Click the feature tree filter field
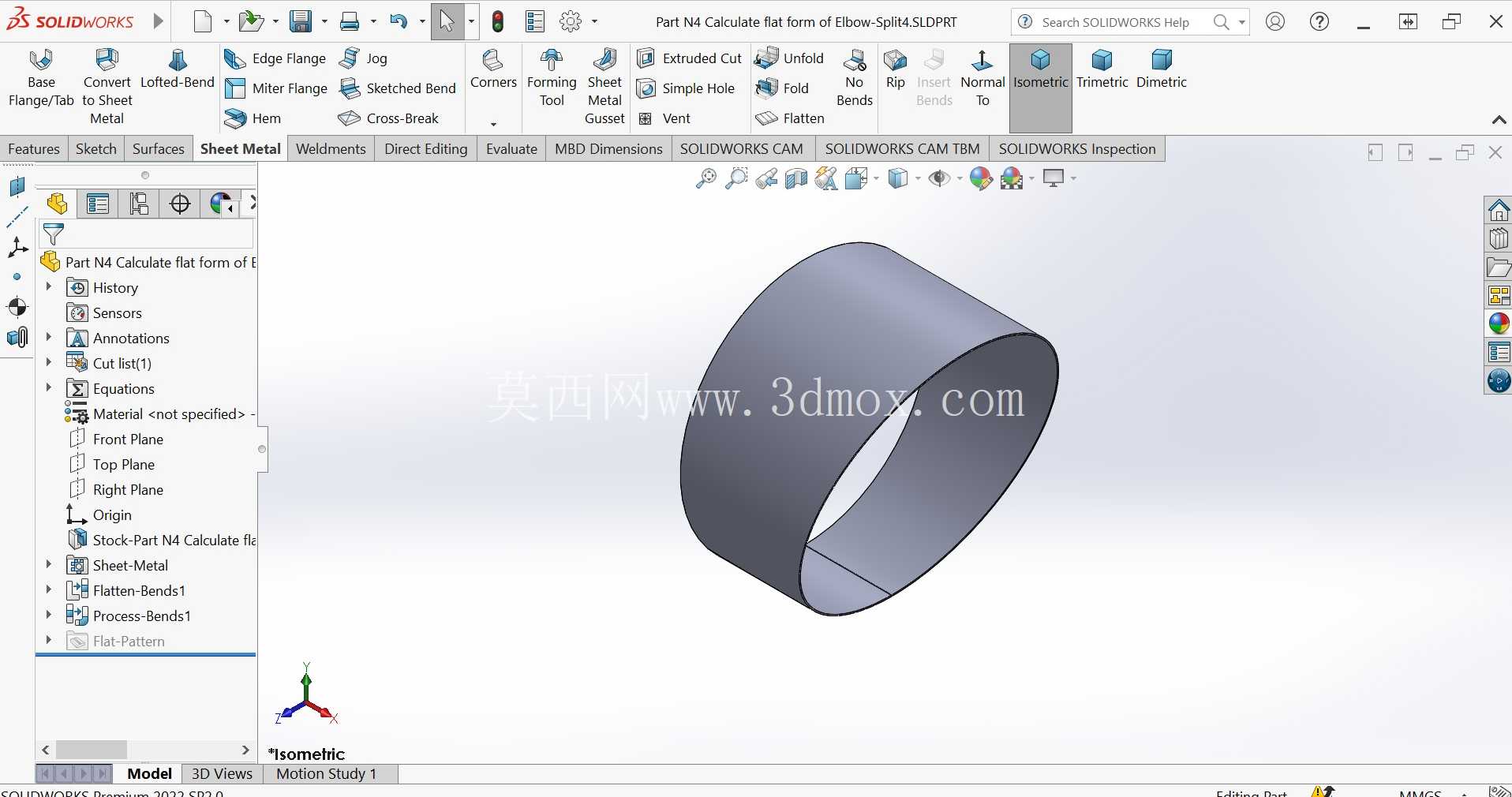 (x=146, y=234)
